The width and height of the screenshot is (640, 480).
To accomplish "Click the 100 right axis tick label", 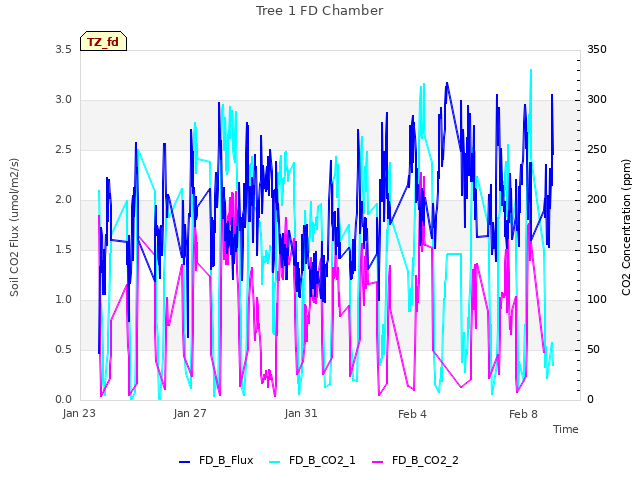I will click(597, 300).
